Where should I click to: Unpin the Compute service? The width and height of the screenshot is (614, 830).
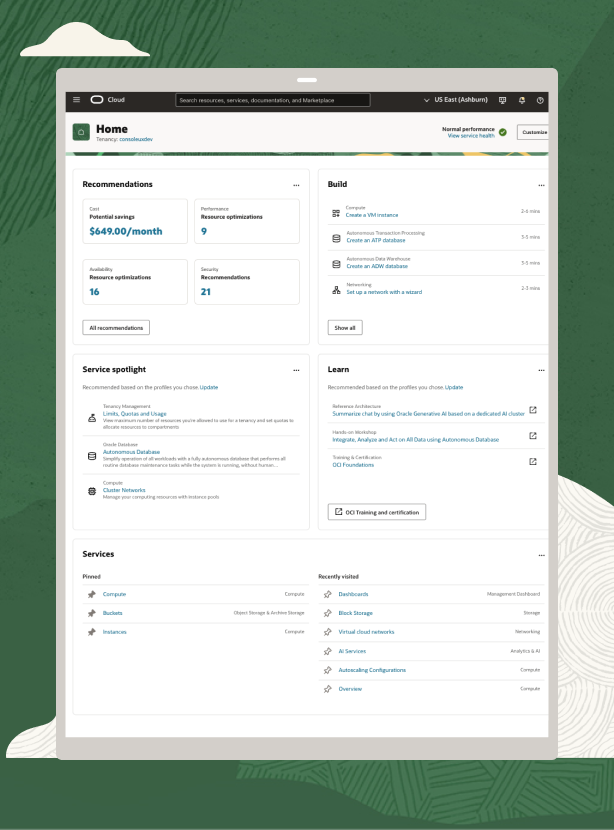point(92,594)
